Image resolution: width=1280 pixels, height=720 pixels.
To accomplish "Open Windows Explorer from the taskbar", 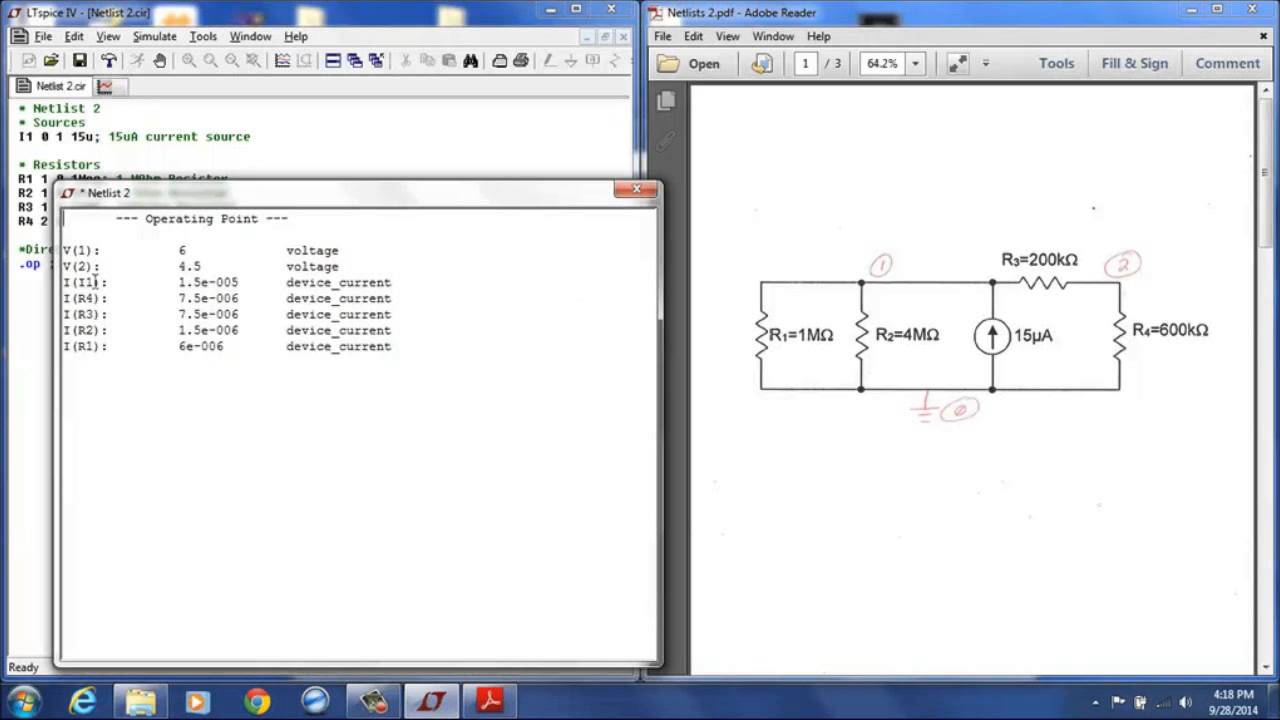I will (x=140, y=701).
